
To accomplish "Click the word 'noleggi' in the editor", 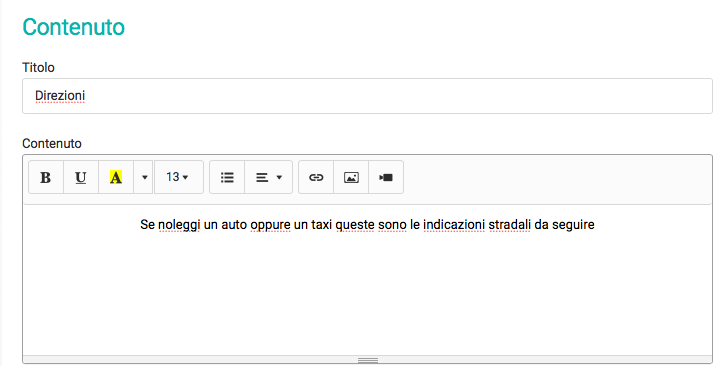I will point(179,225).
